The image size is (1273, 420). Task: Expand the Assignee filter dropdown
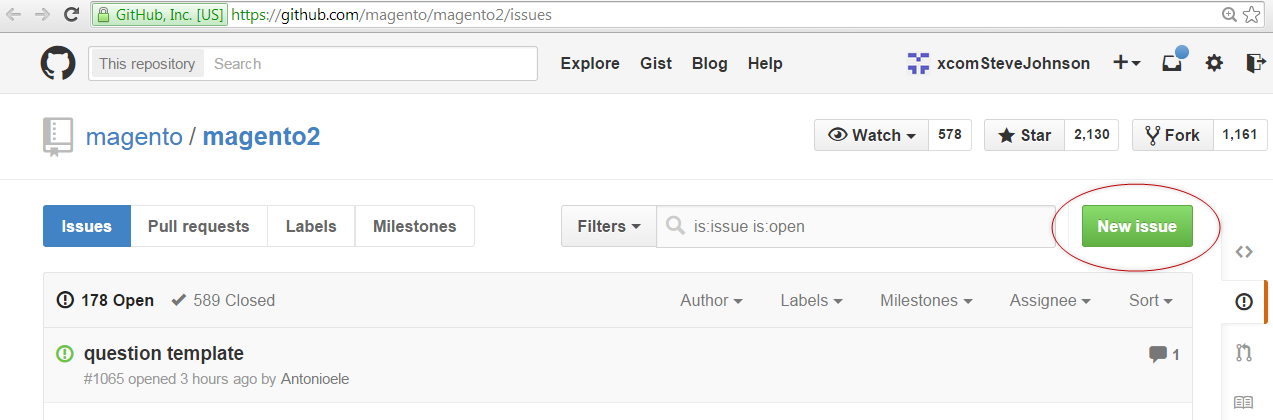click(x=1050, y=300)
